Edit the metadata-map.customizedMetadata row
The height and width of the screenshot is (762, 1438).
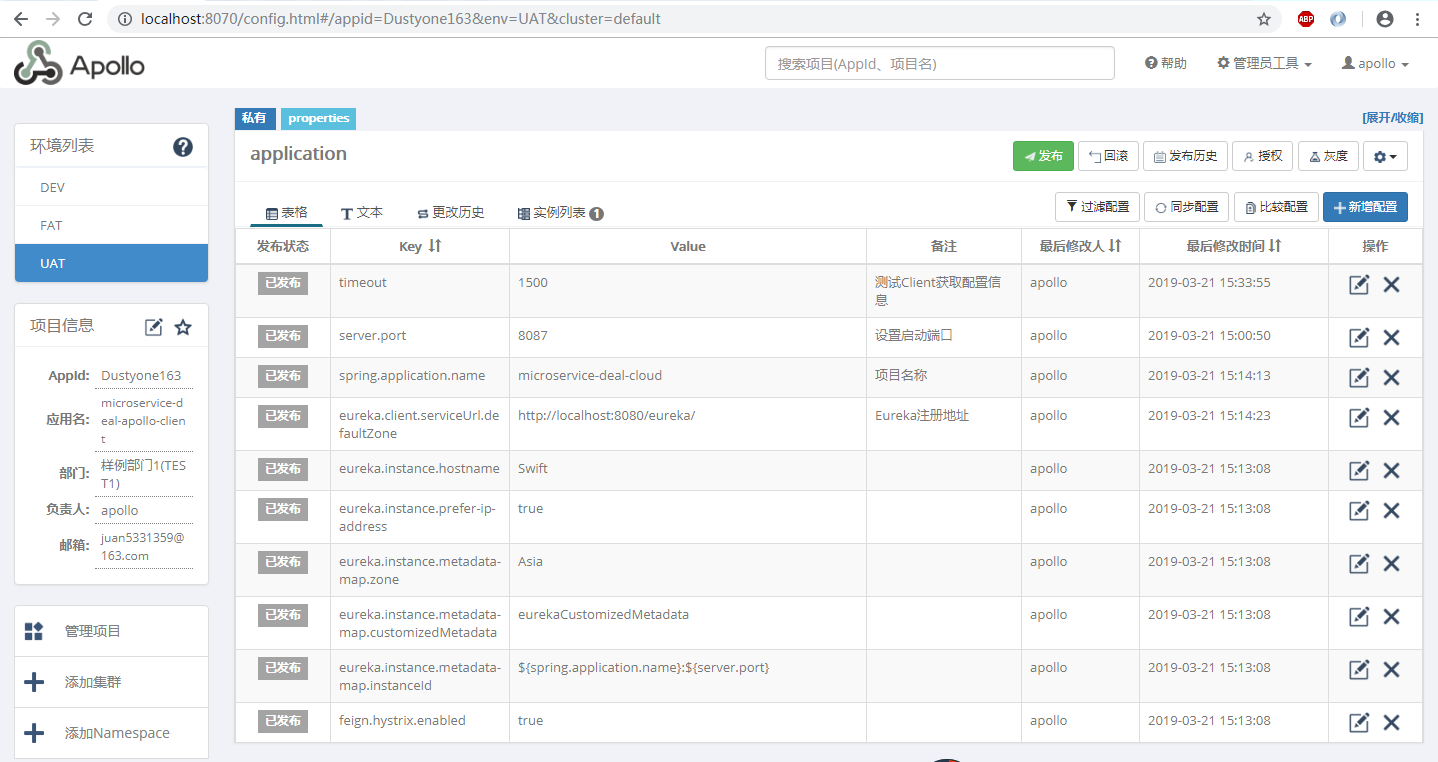[1359, 617]
